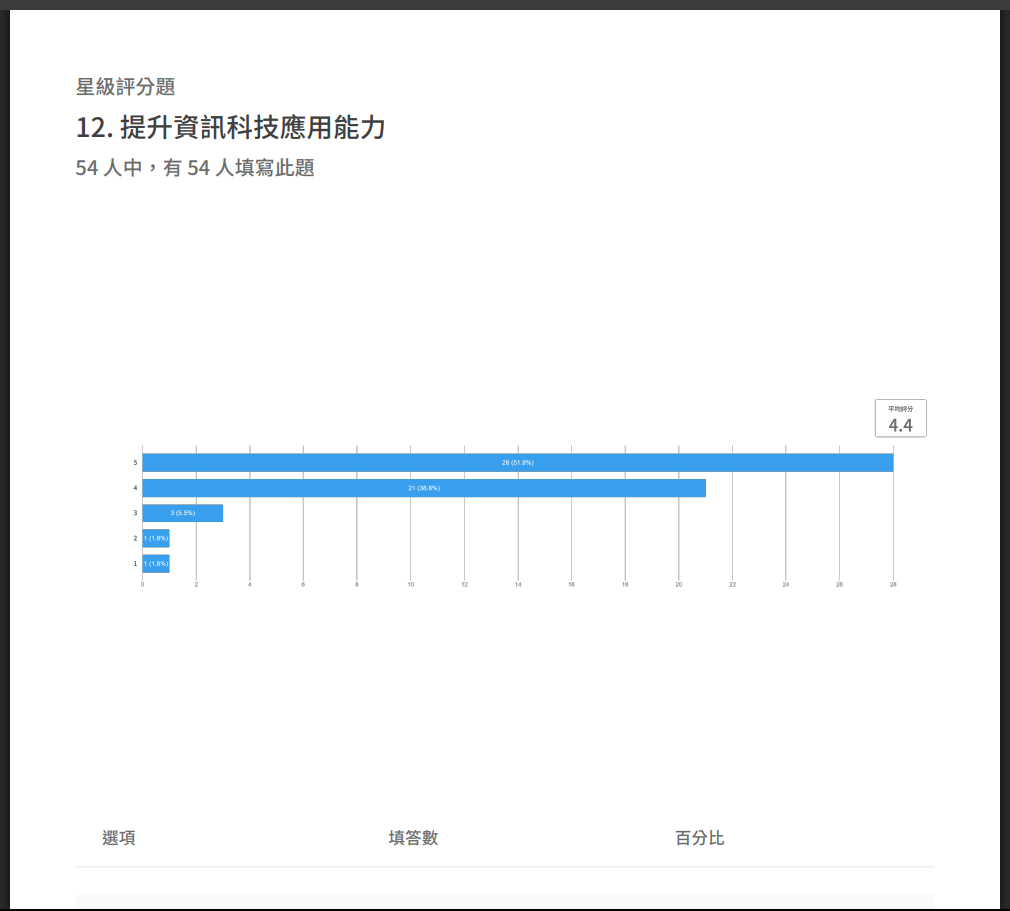Click the x-axis tick label 0
This screenshot has width=1010, height=911.
[x=142, y=584]
